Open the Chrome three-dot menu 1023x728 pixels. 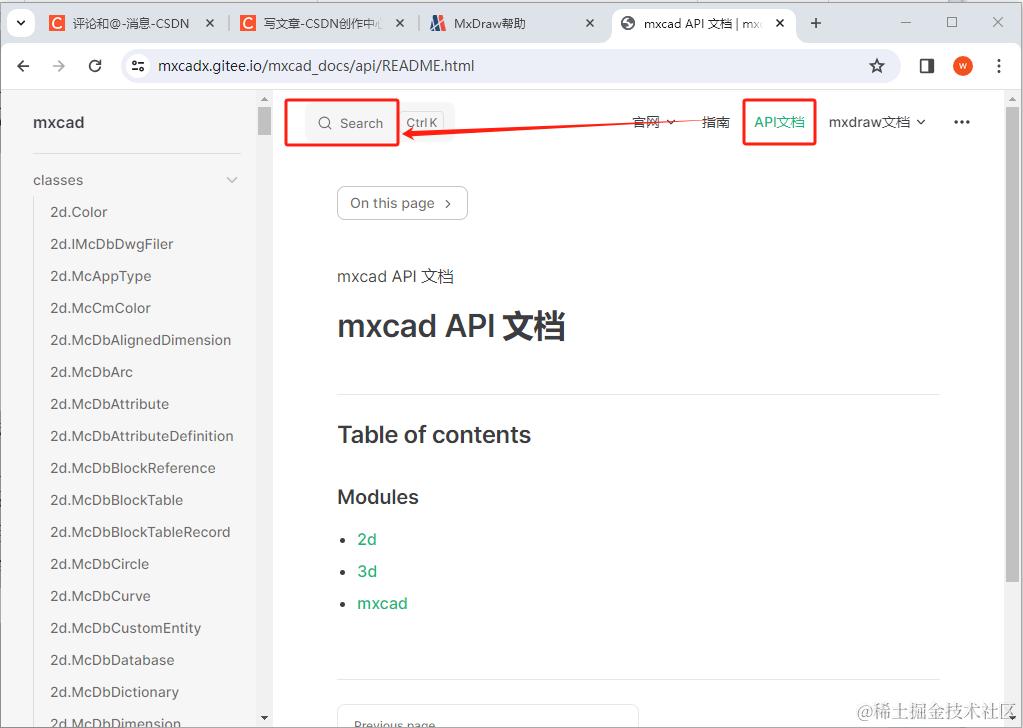[x=999, y=66]
